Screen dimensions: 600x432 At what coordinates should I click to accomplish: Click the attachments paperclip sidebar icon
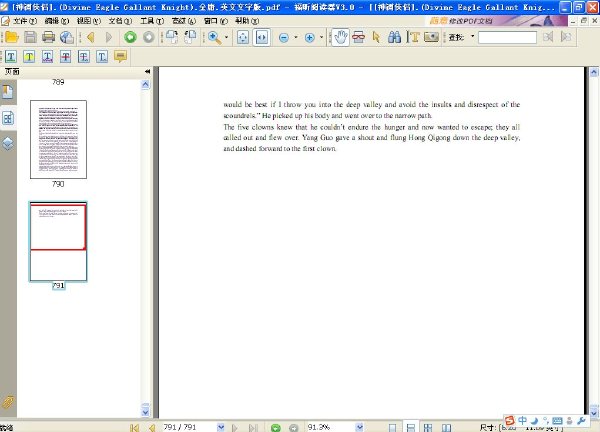tap(8, 402)
